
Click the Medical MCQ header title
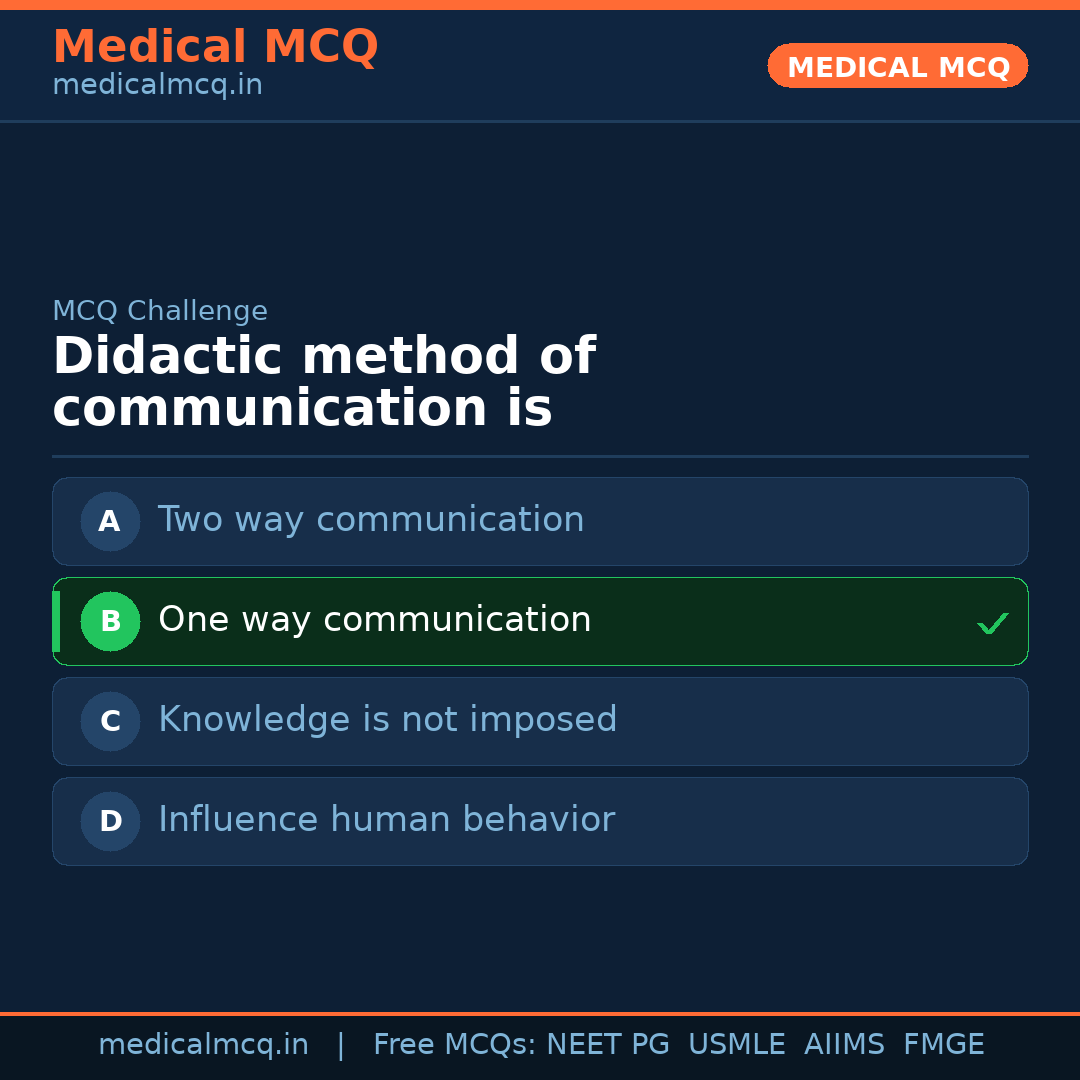pyautogui.click(x=215, y=47)
